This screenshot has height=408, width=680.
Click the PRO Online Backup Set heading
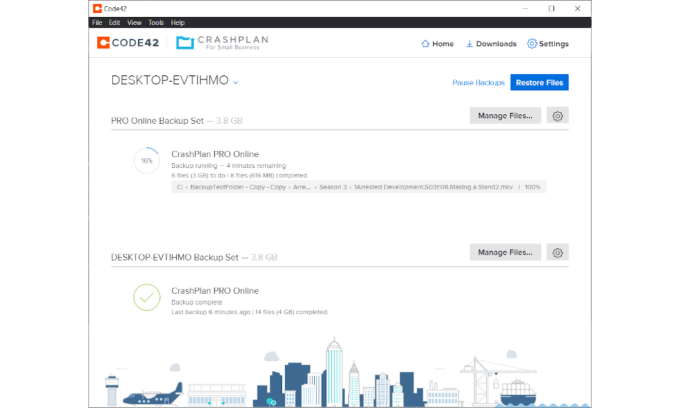(x=157, y=121)
